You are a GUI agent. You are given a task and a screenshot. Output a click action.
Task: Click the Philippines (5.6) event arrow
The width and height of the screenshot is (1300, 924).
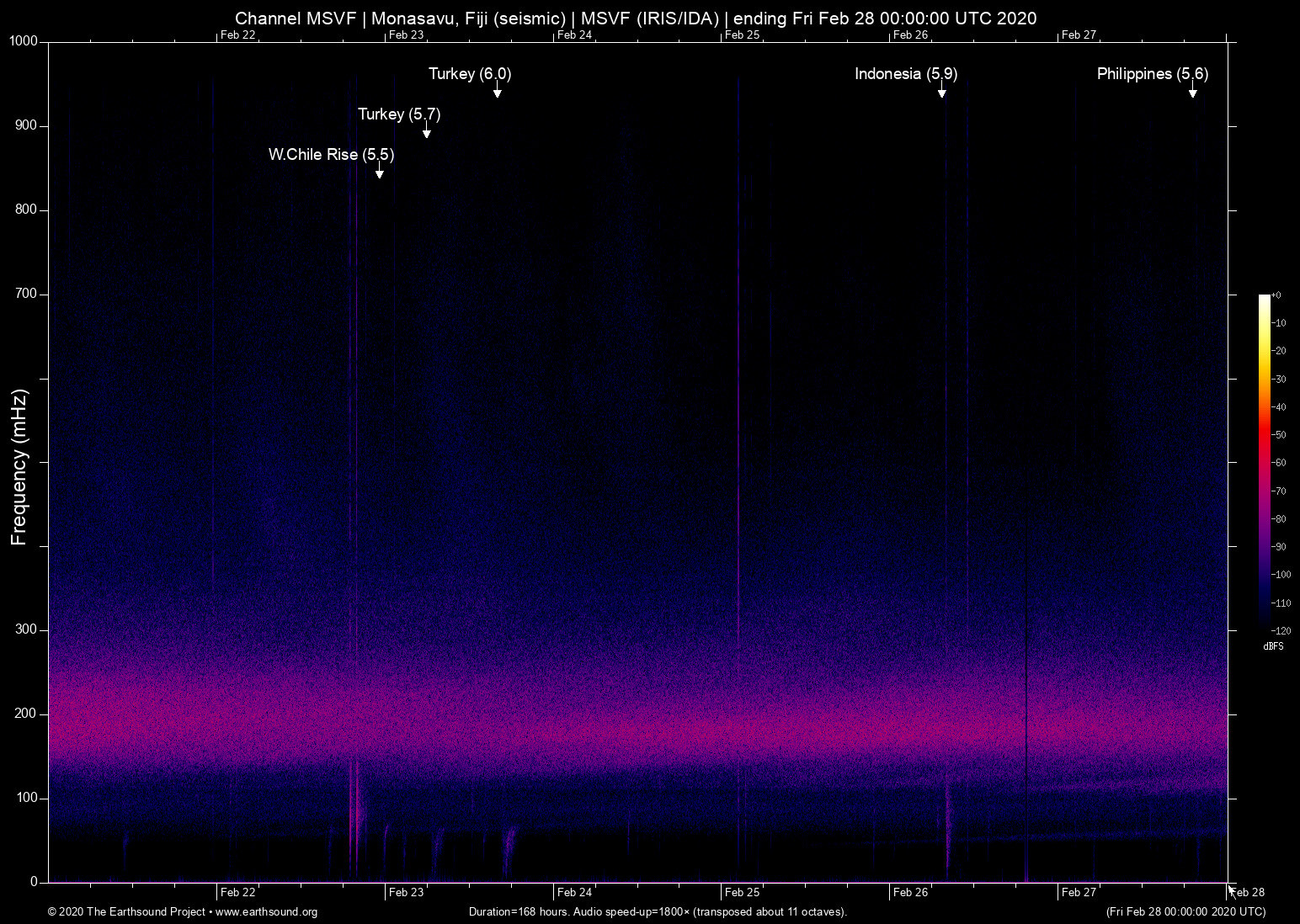[x=1194, y=93]
